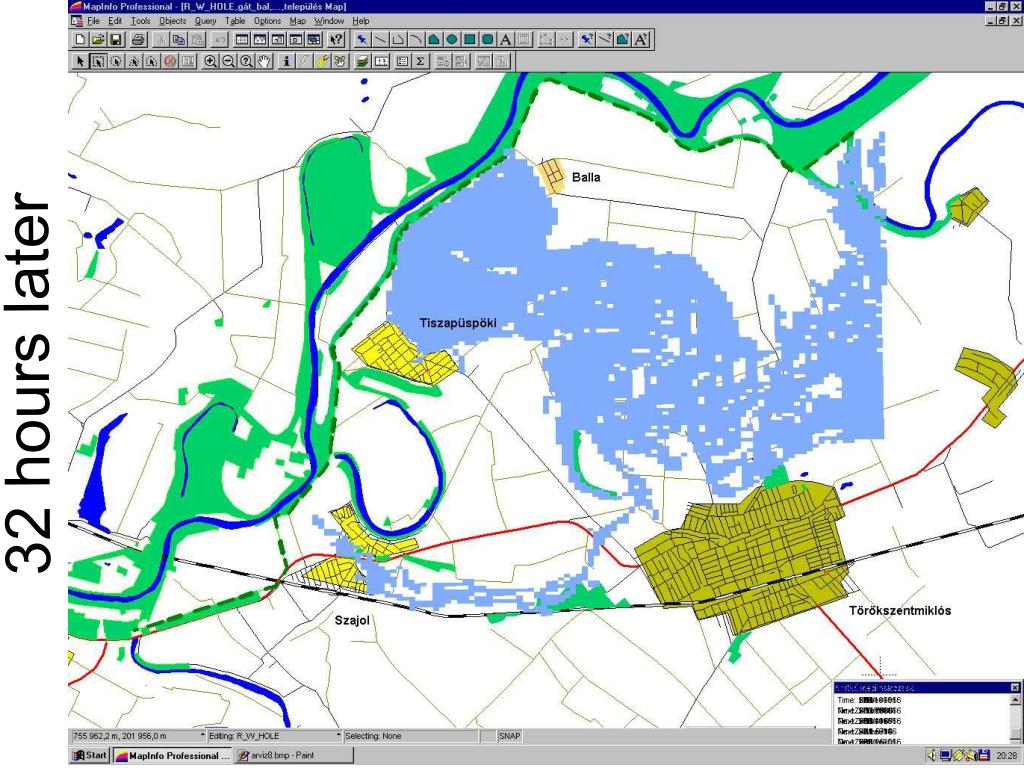
Task: Activate the Label tag tool
Action: [323, 61]
